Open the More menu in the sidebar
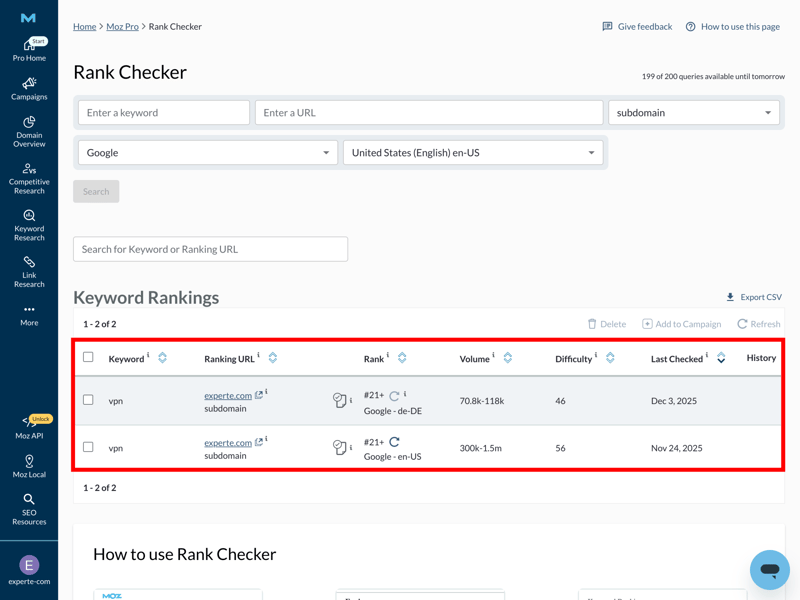800x600 pixels. (x=29, y=315)
